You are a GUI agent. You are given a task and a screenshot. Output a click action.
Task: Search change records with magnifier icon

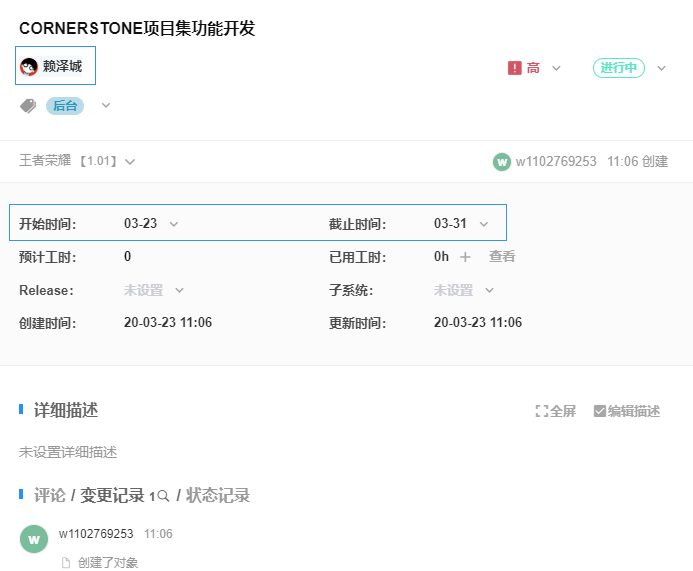163,496
